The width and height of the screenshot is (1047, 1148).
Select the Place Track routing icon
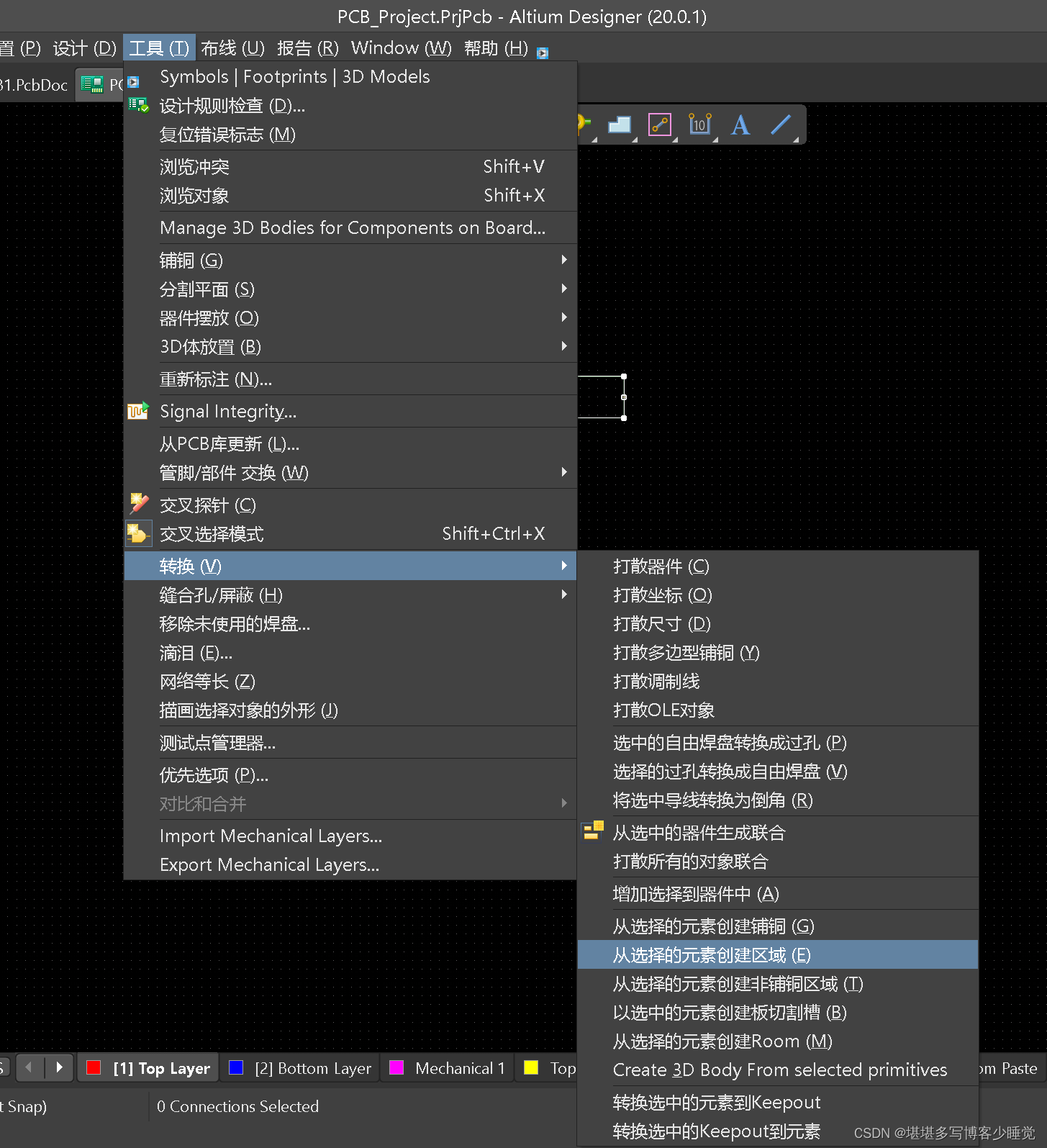point(660,125)
